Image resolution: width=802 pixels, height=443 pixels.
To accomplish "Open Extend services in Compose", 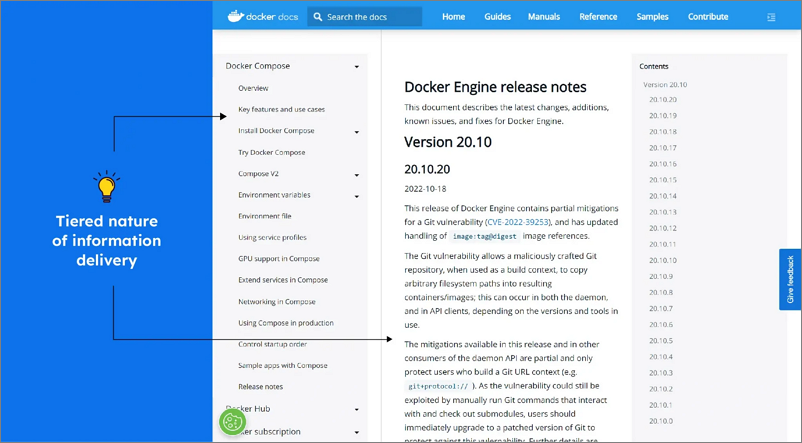I will tap(283, 280).
